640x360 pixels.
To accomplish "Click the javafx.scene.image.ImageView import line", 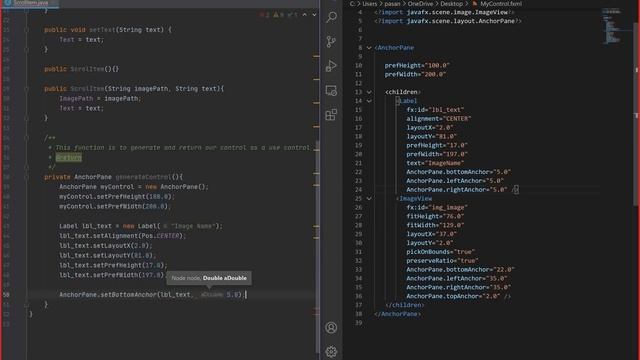I will click(444, 12).
